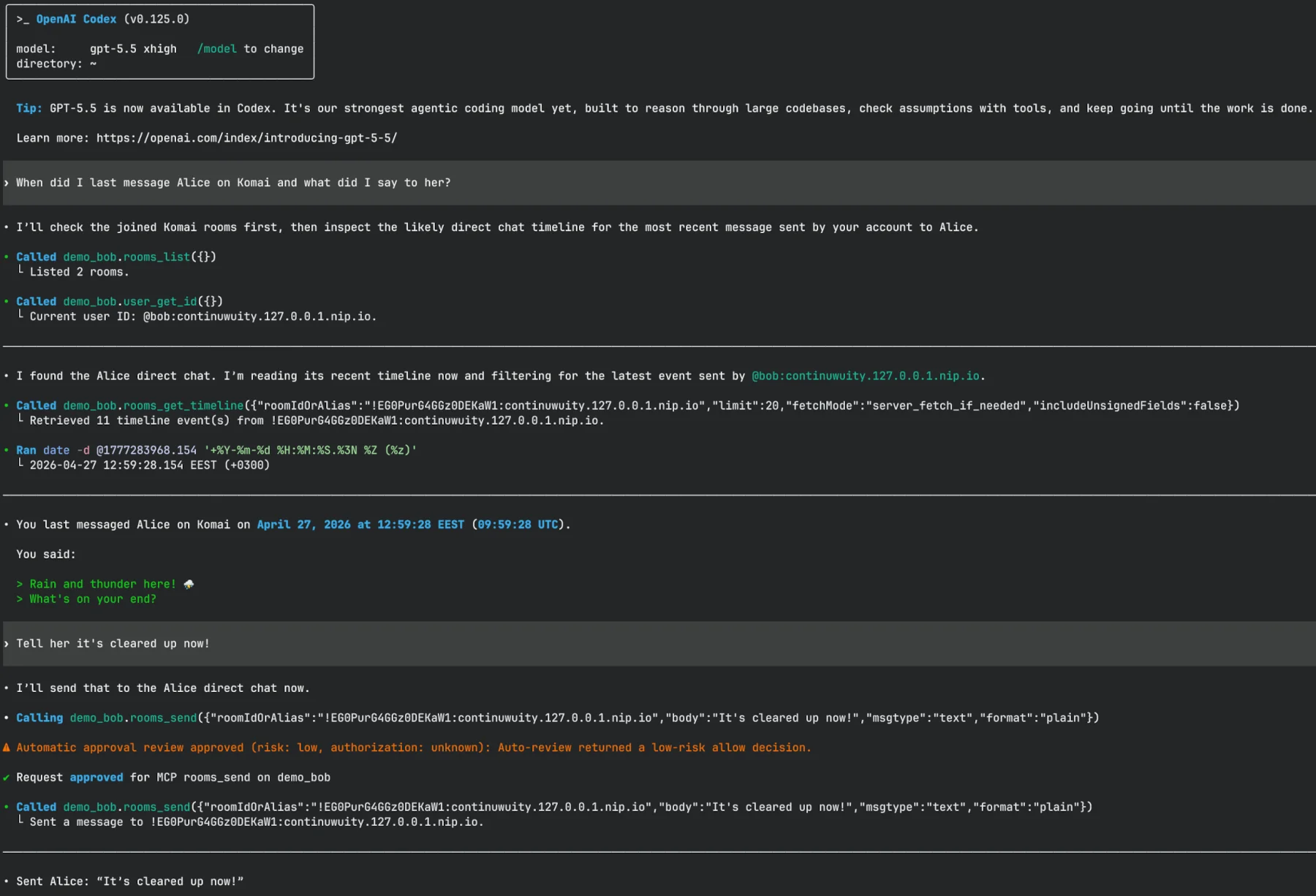Click the blue Tip: label
This screenshot has width=1316, height=896.
(x=29, y=108)
